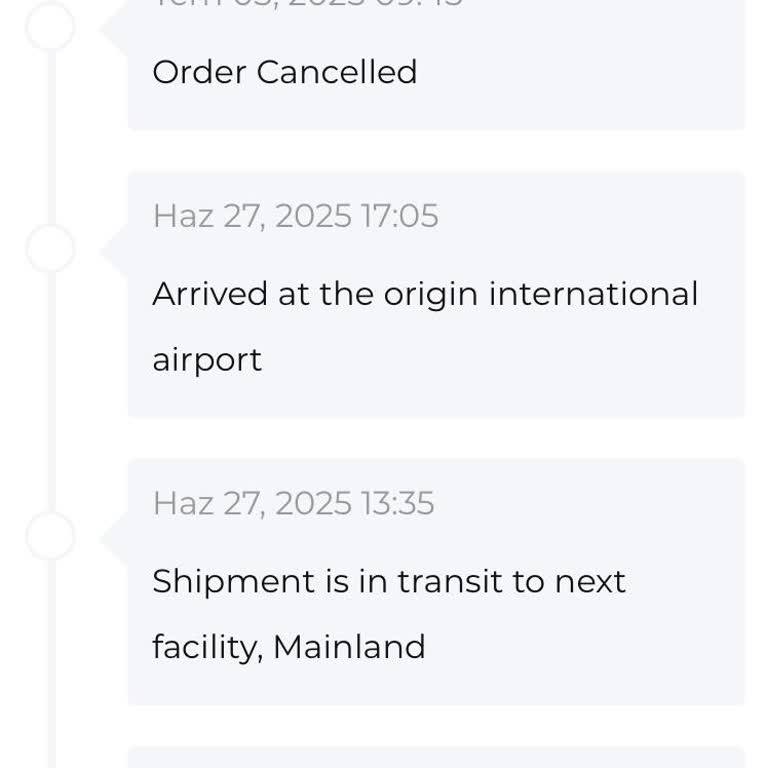The image size is (768, 768).
Task: Click the word Mainland in transit event
Action: pyautogui.click(x=349, y=647)
